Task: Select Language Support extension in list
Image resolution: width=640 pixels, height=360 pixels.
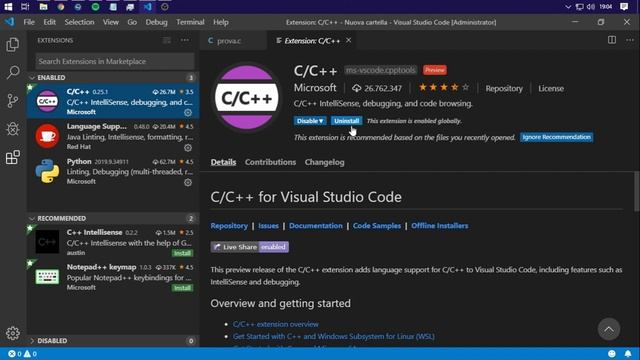Action: [x=113, y=136]
